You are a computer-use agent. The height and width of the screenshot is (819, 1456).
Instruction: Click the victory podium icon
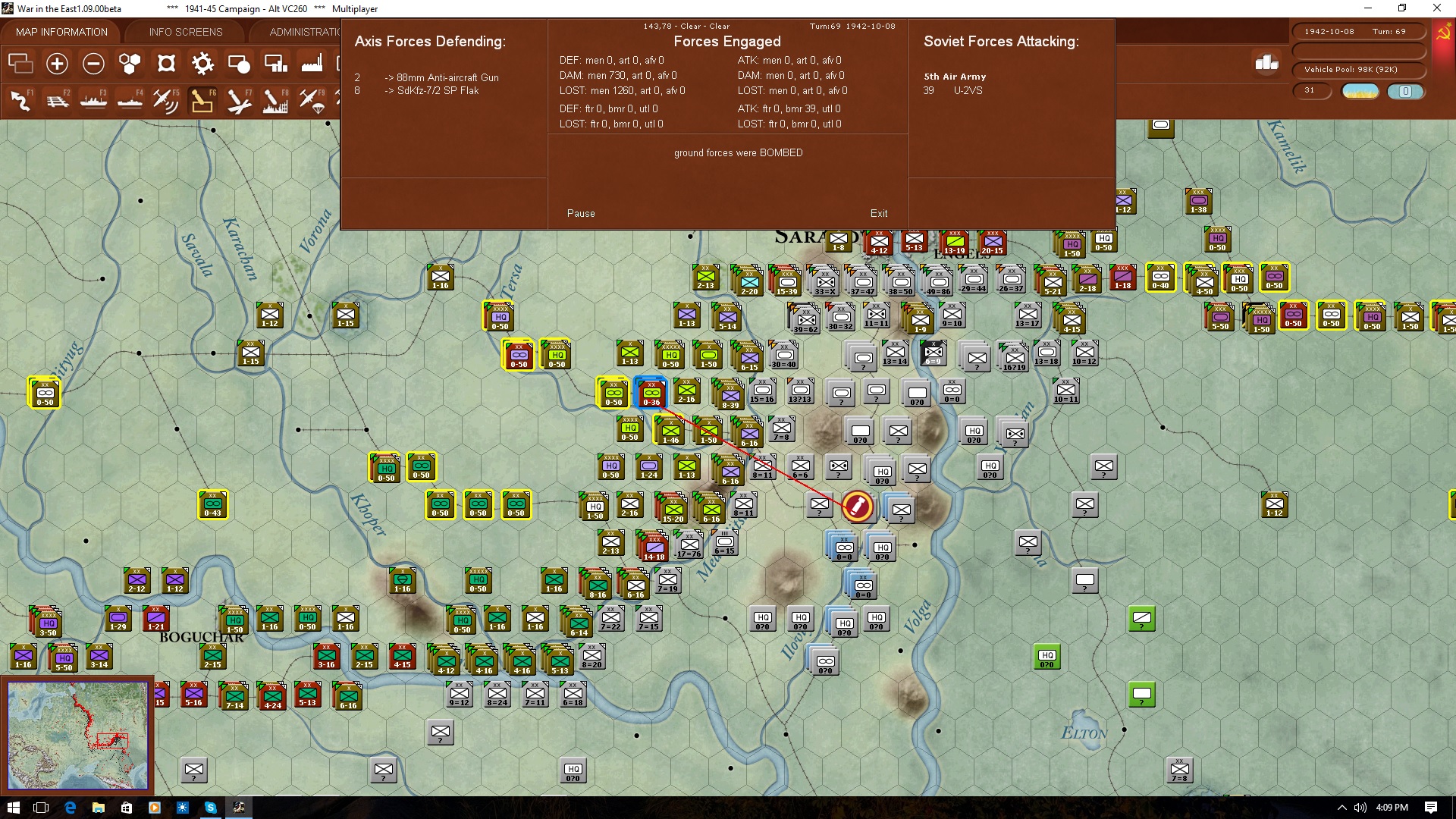tap(1266, 63)
